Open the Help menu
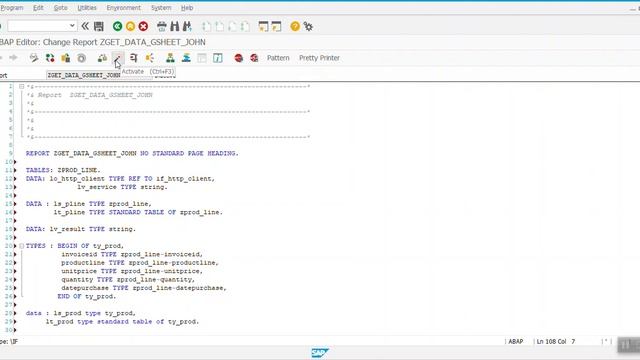This screenshot has height=360, width=640. point(187,8)
